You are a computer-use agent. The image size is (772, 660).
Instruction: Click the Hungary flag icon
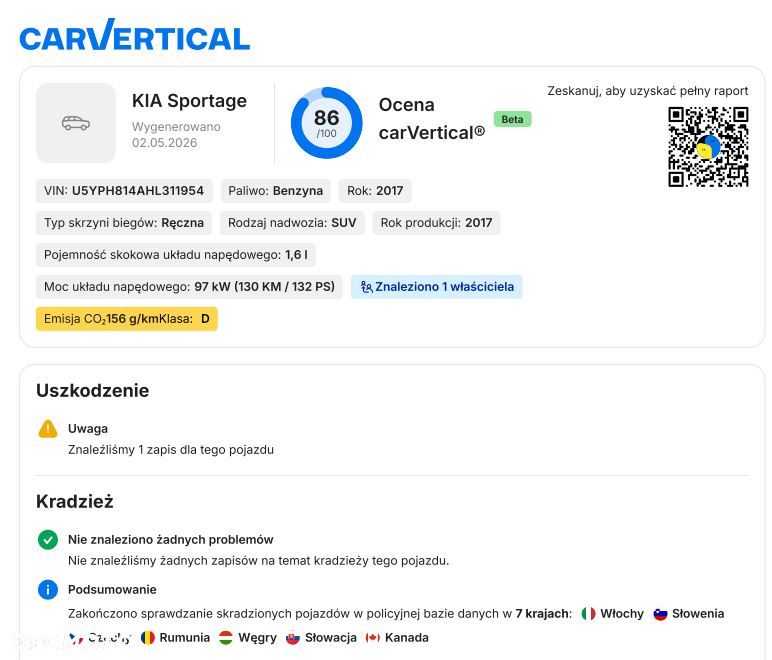pos(226,638)
